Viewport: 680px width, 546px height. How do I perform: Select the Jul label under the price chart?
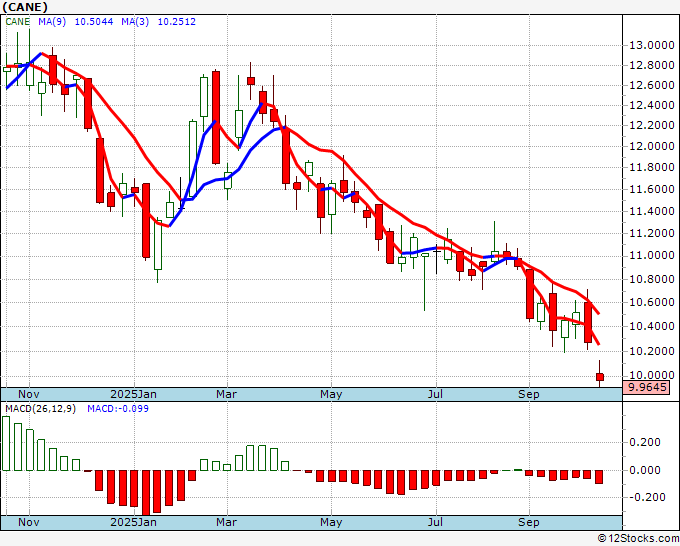[435, 395]
